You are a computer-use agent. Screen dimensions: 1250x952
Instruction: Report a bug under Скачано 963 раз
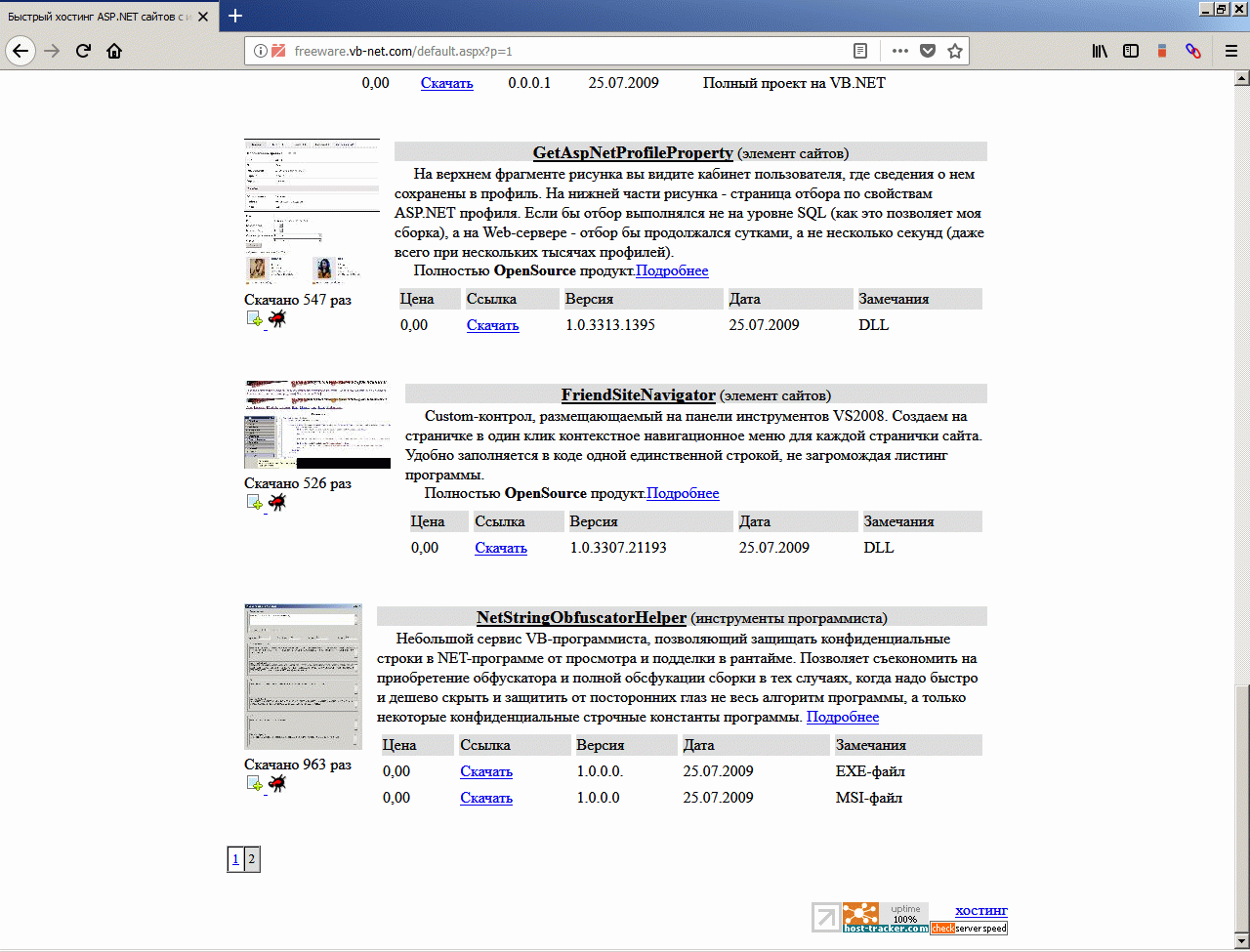coord(277,784)
